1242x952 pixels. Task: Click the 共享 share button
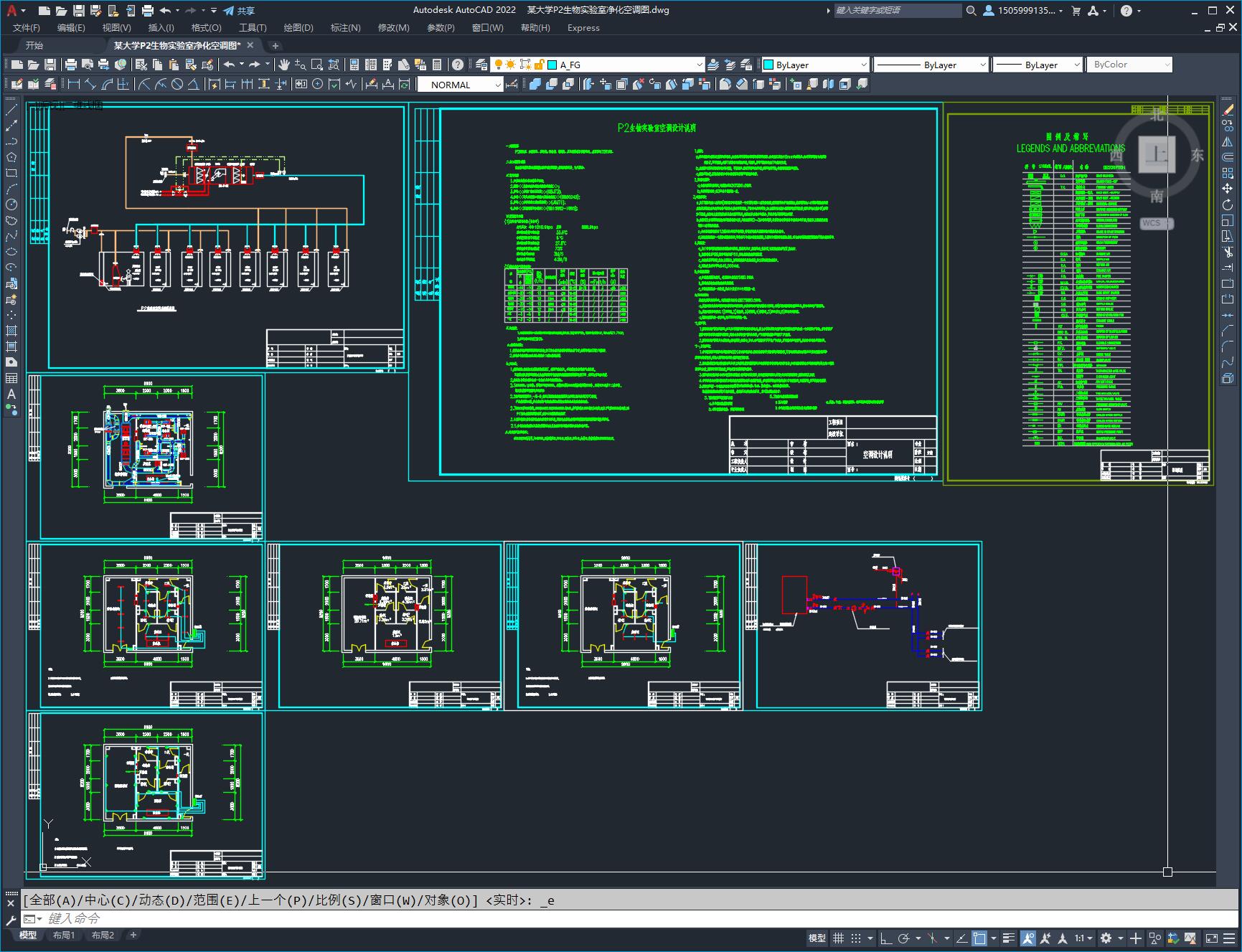[239, 11]
